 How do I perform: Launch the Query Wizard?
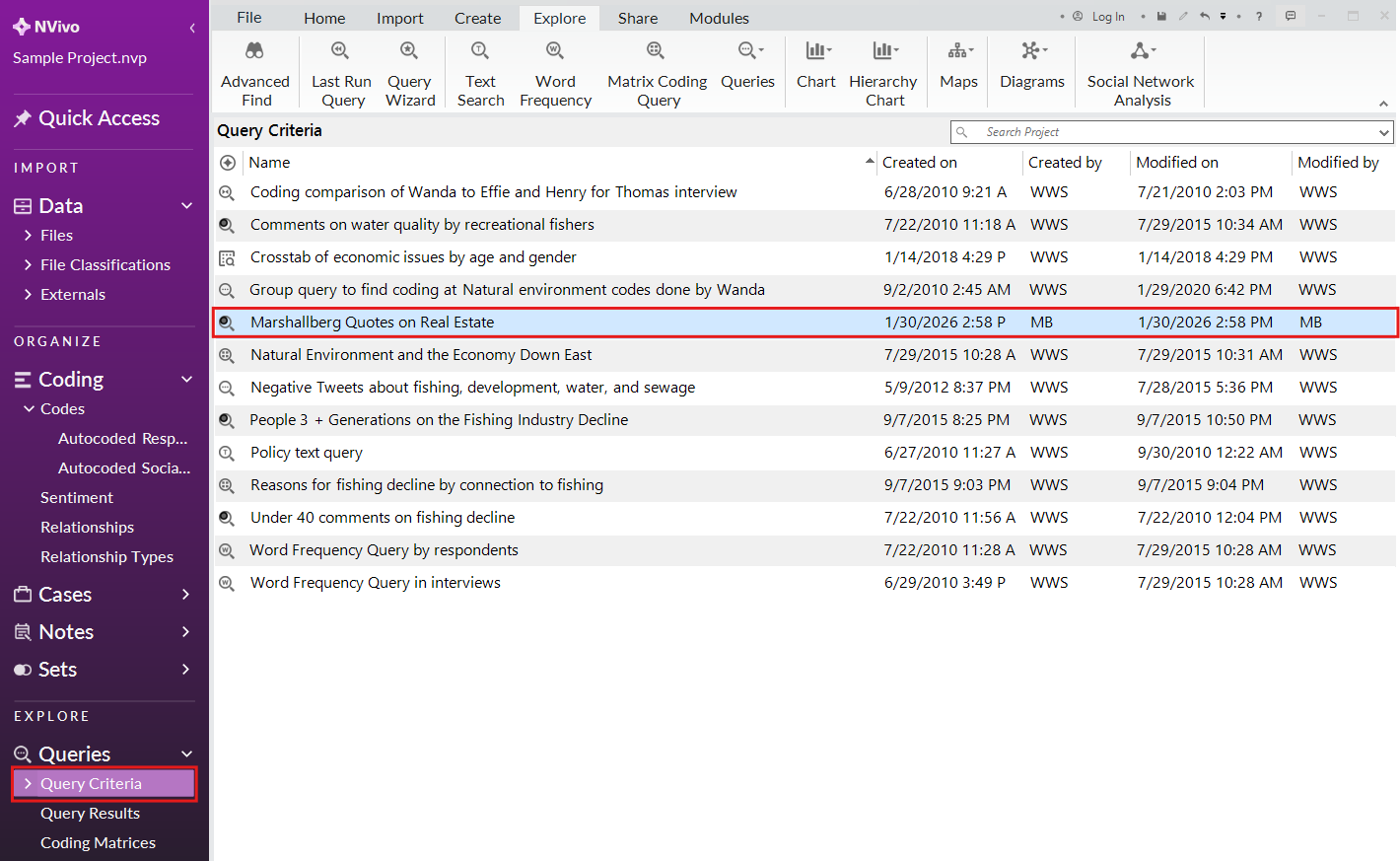pos(409,74)
